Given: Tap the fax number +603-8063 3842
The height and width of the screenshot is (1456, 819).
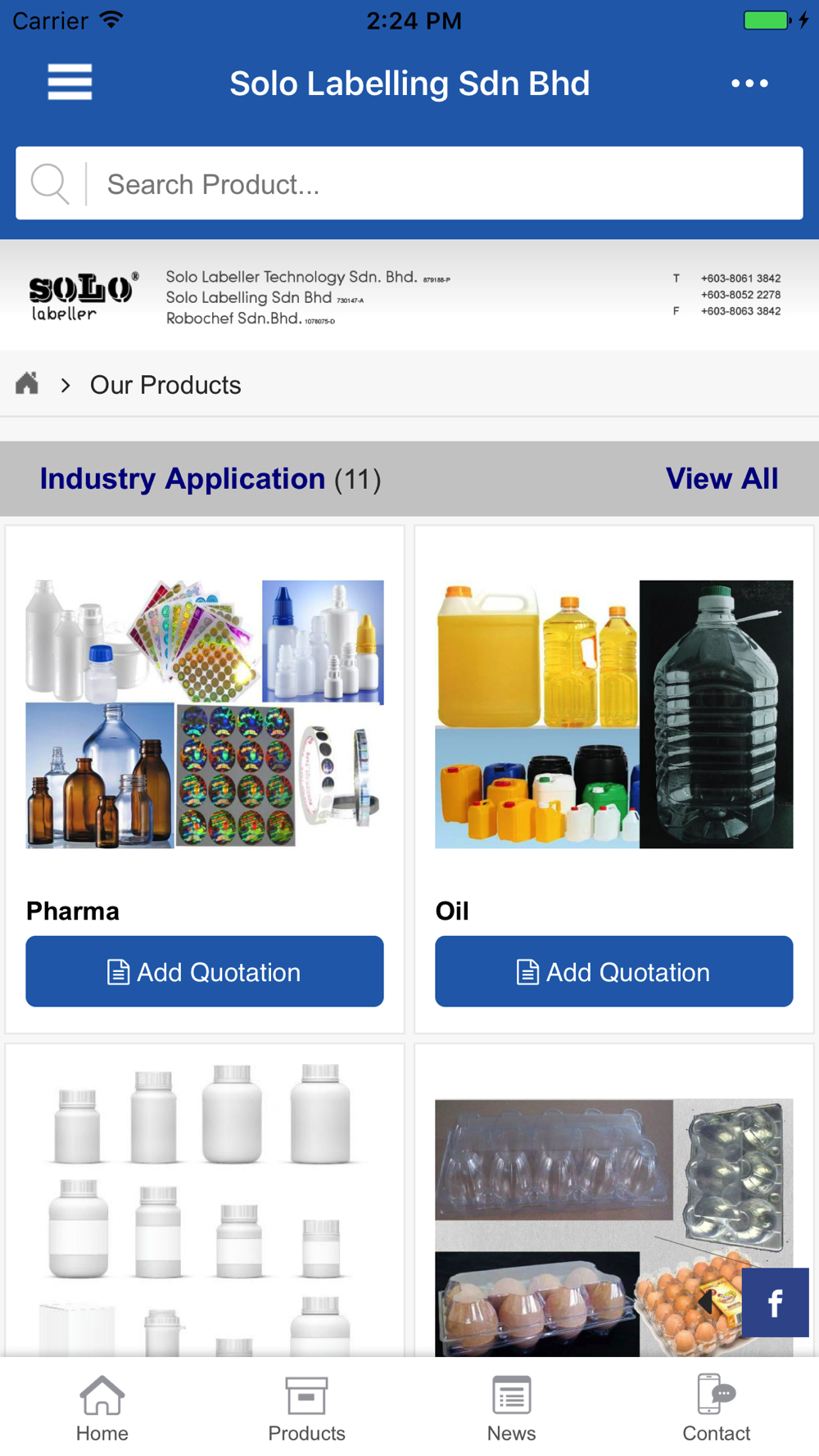Looking at the screenshot, I should pyautogui.click(x=740, y=311).
